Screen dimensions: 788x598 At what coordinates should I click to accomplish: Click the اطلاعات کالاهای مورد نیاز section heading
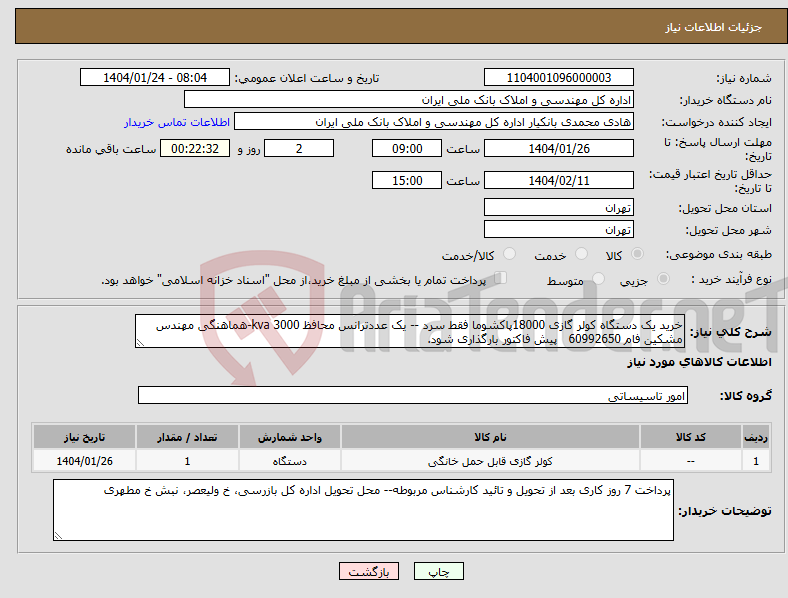699,362
